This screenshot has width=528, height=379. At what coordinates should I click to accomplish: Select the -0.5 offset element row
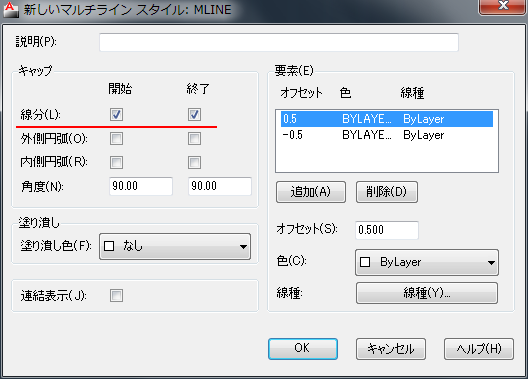[387, 135]
